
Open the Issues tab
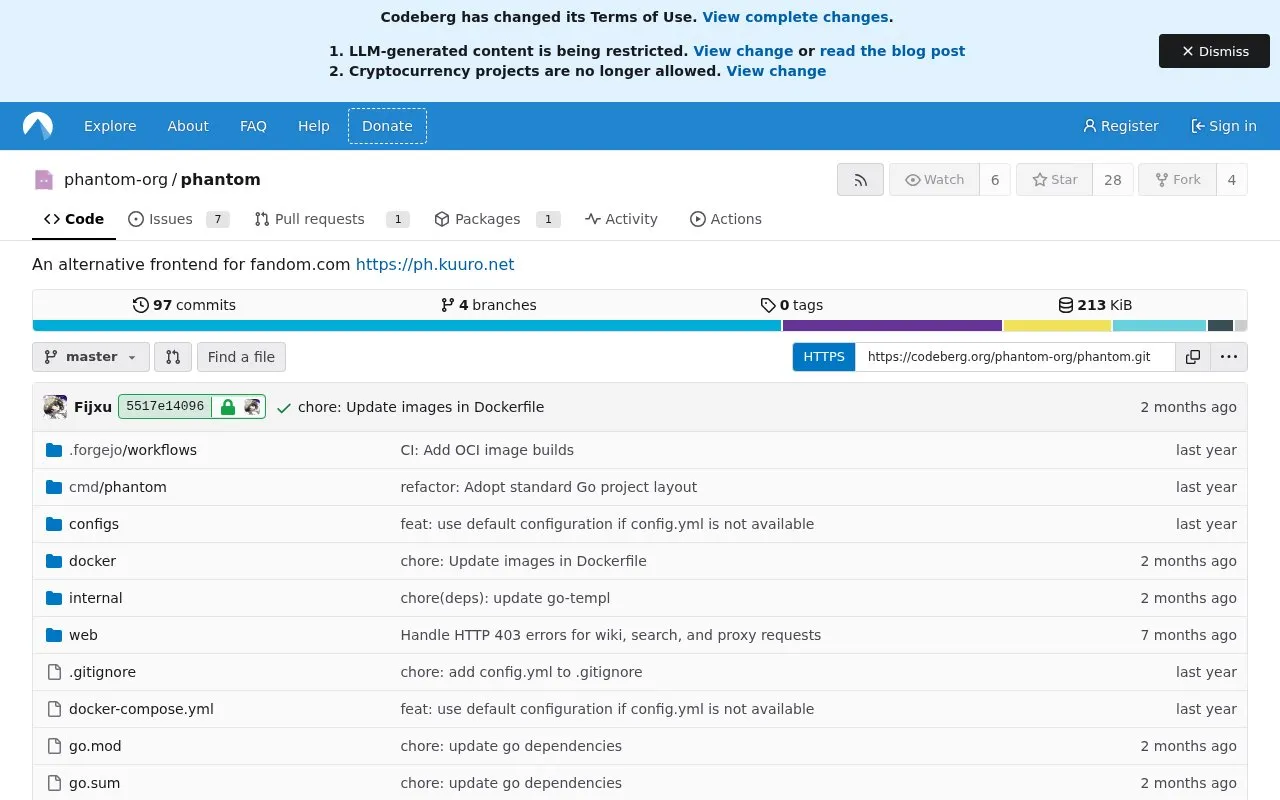[x=179, y=219]
